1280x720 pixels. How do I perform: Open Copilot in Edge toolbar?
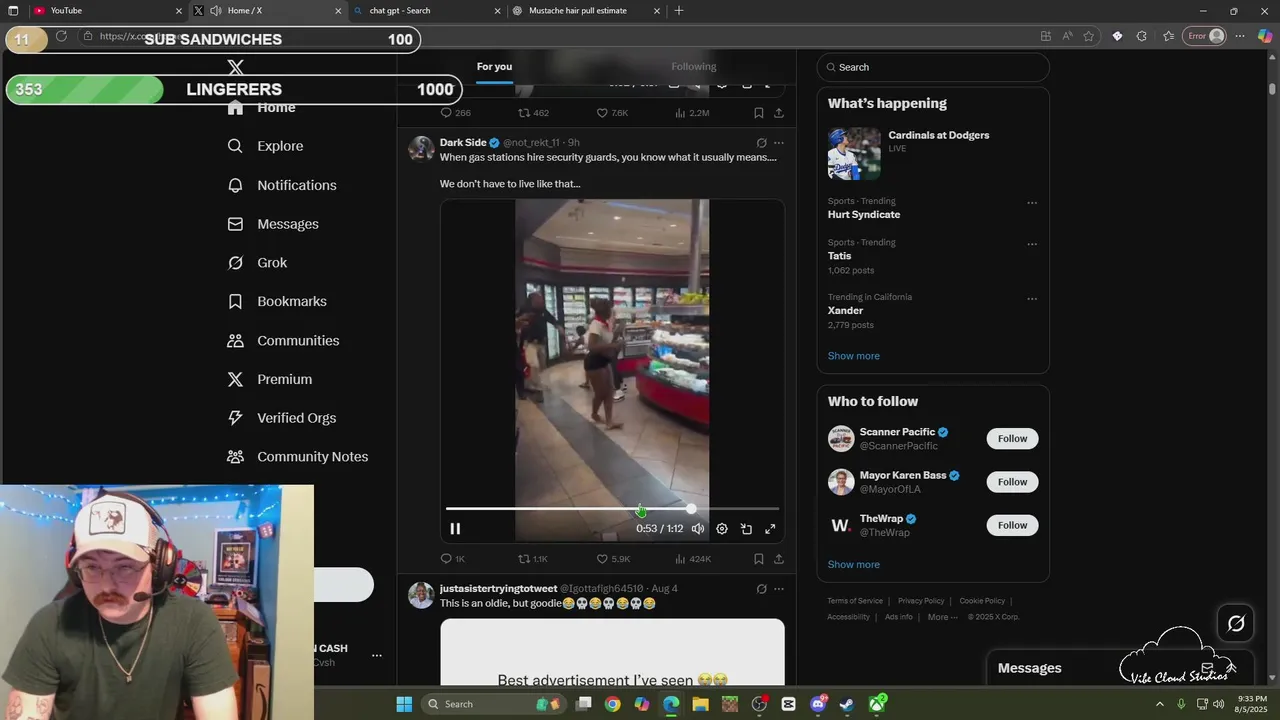click(x=1265, y=36)
